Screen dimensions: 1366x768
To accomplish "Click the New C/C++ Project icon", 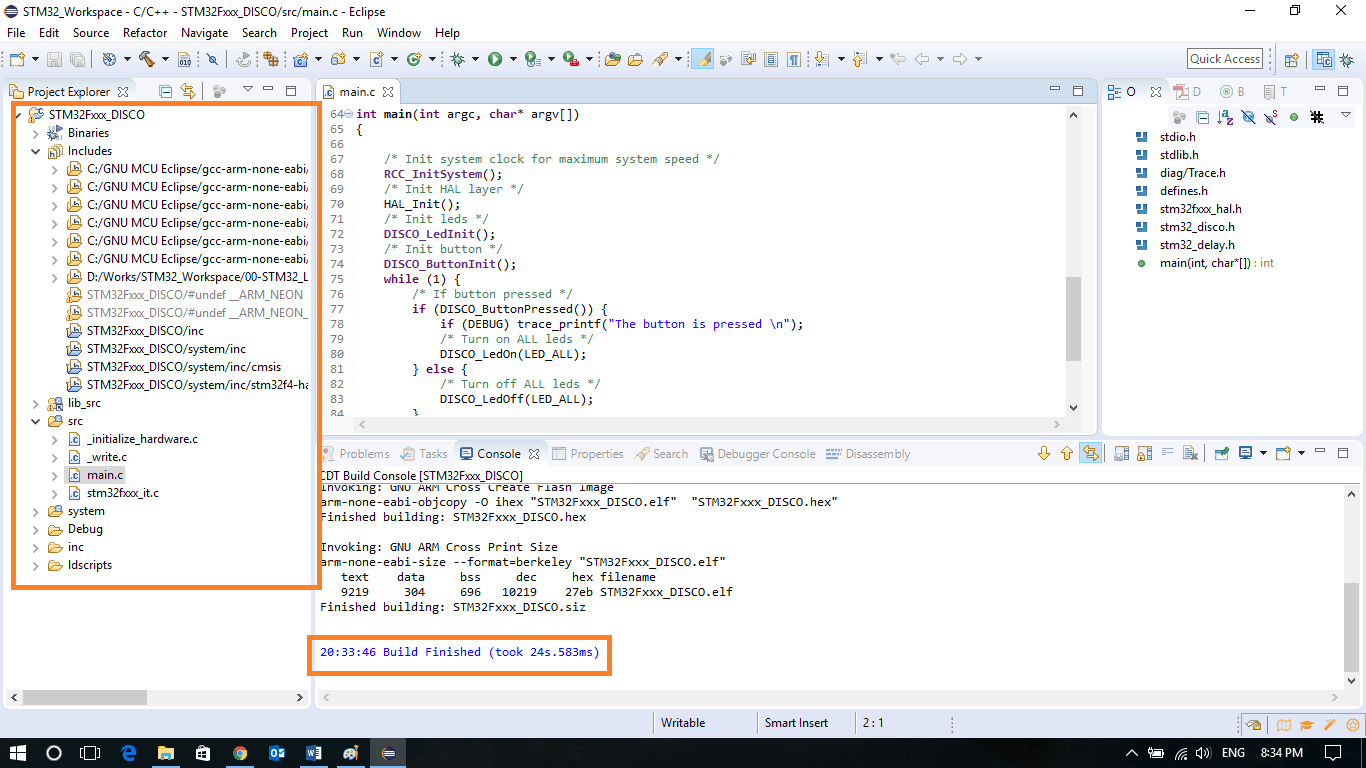I will click(x=300, y=59).
